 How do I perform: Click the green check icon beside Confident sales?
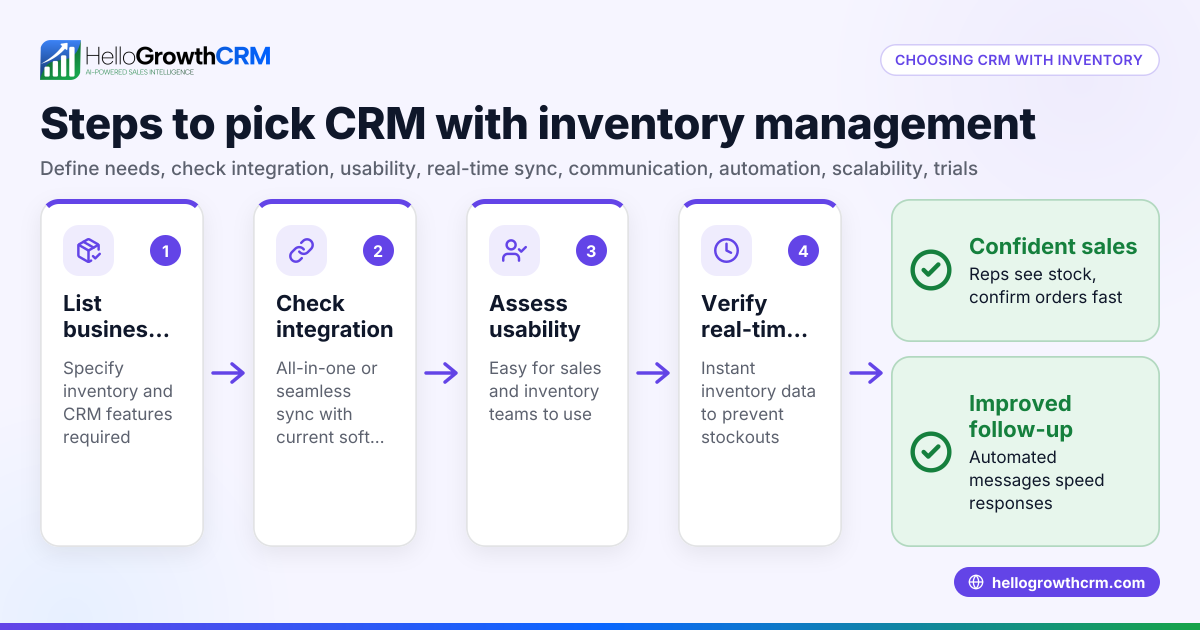pos(931,270)
